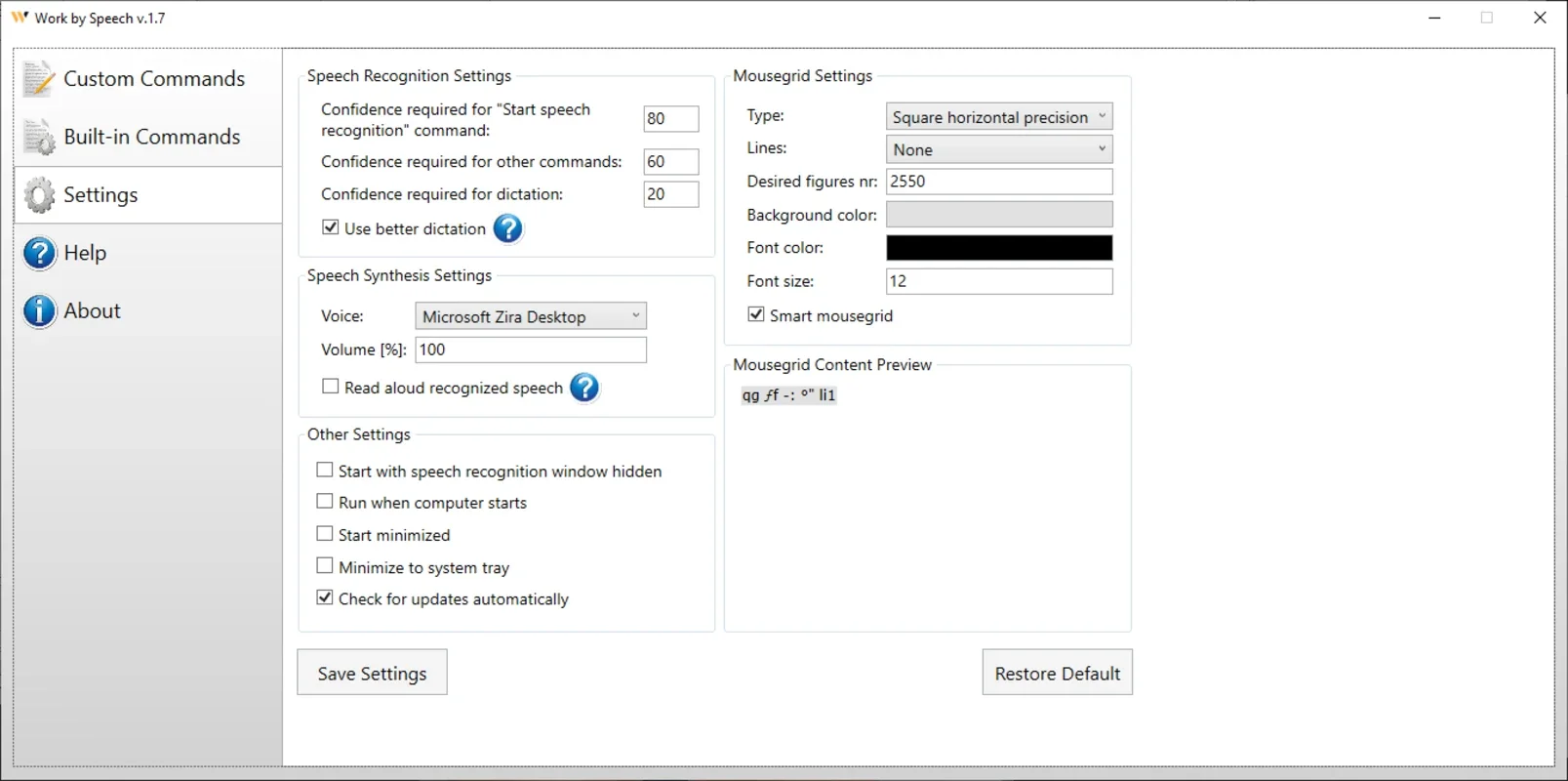Close the Work by Speech window
The width and height of the screenshot is (1568, 781).
pyautogui.click(x=1540, y=18)
